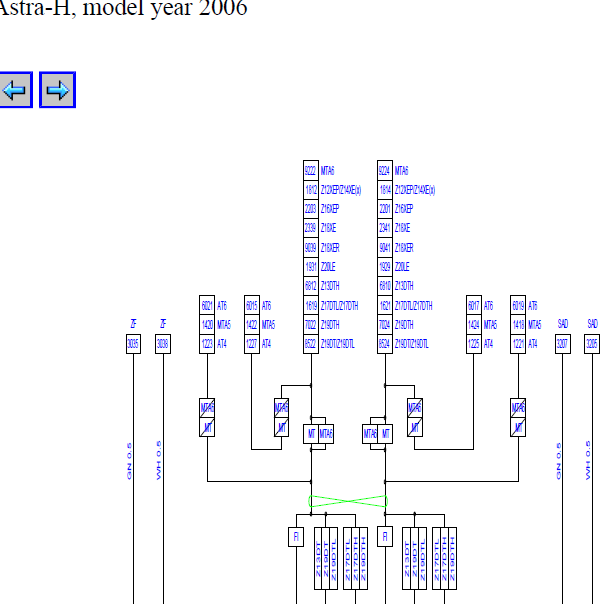
Task: Open reference 1225 beside AT4
Action: [x=474, y=344]
